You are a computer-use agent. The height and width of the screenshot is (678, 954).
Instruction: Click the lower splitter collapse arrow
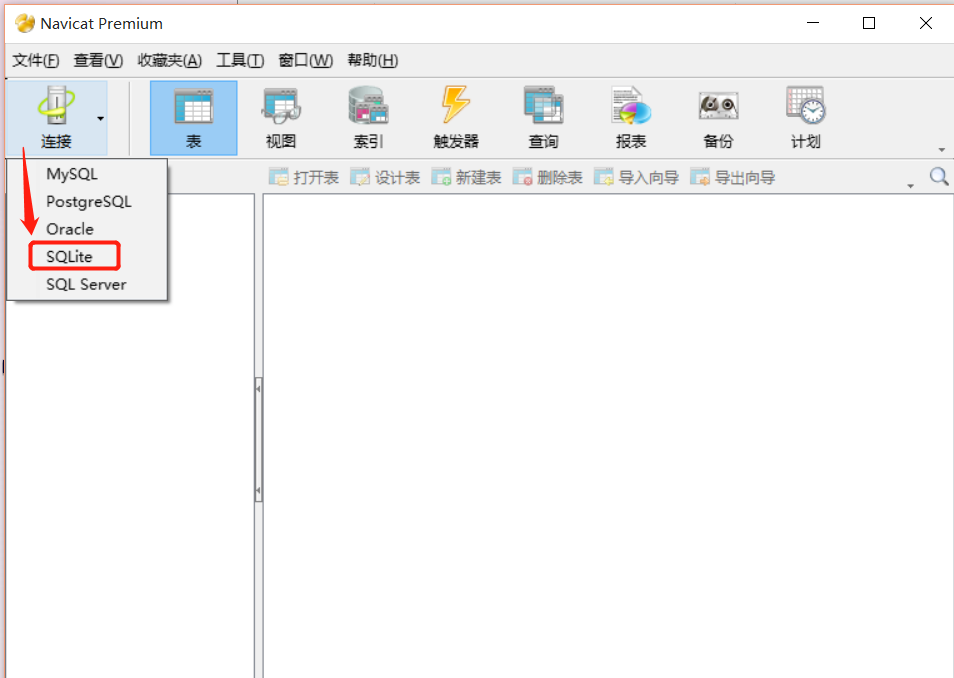point(259,490)
